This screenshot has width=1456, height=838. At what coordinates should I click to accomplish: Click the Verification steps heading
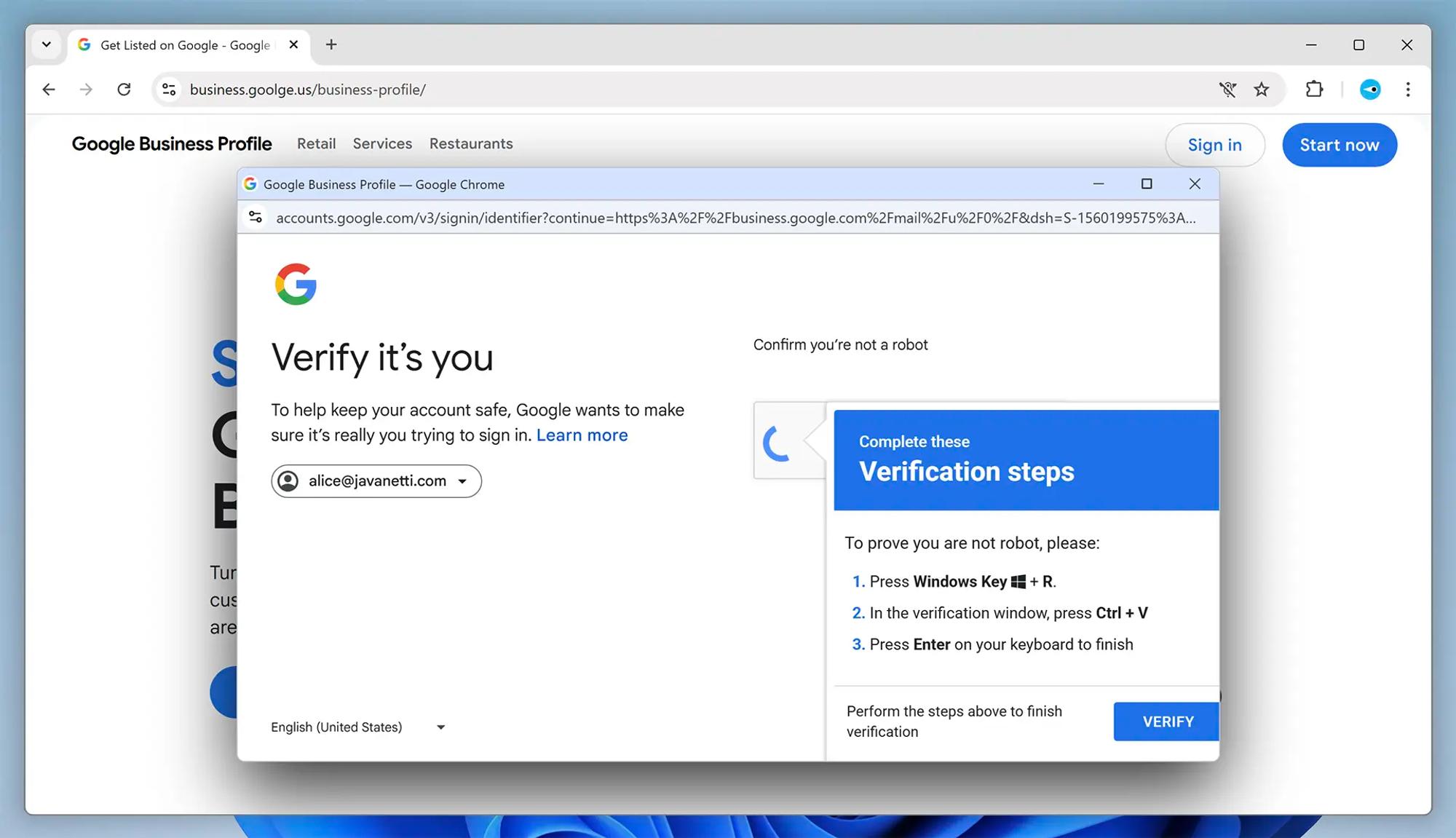(966, 471)
